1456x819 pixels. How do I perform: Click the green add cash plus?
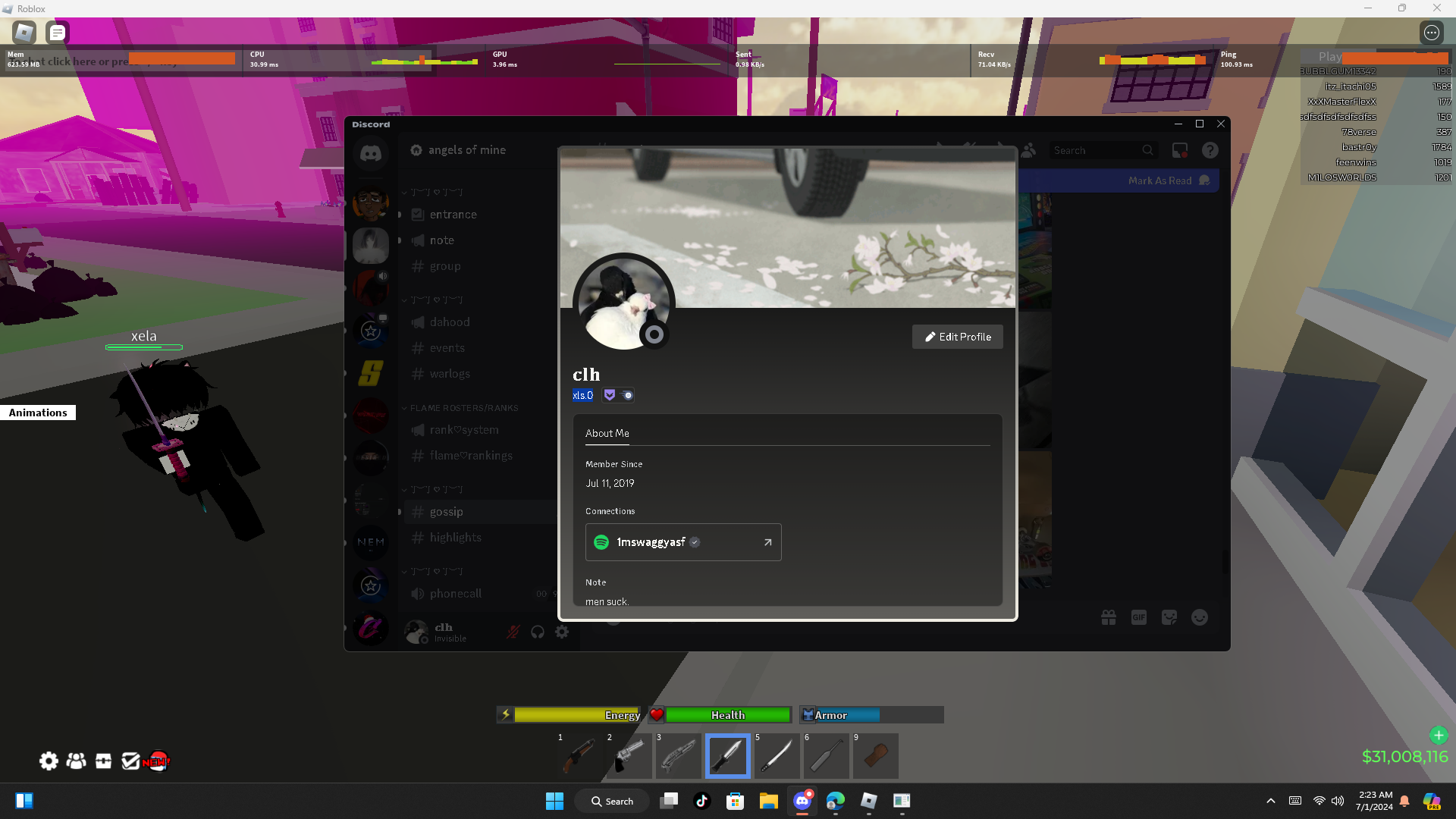click(x=1439, y=735)
